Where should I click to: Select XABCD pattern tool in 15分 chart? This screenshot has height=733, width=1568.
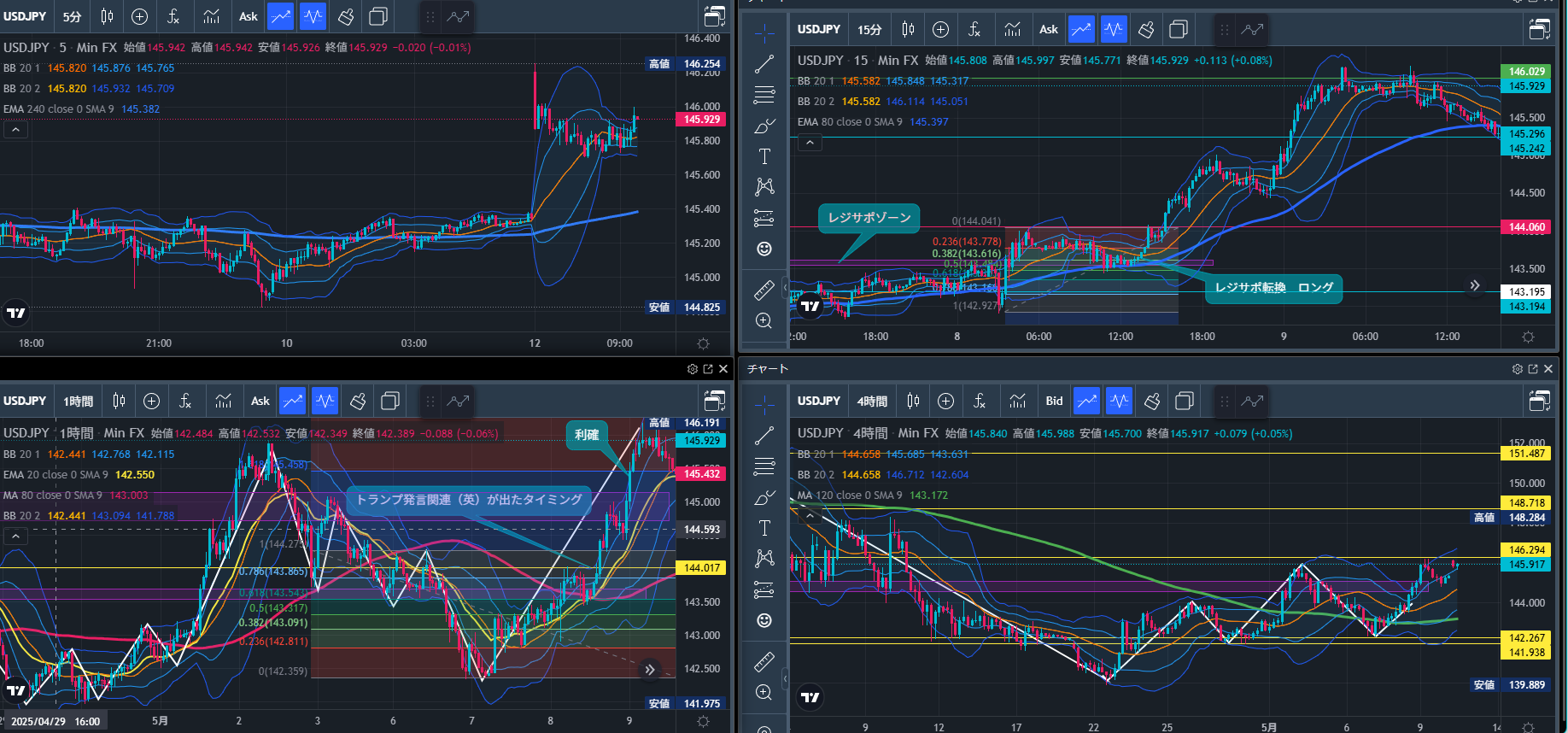(x=764, y=187)
